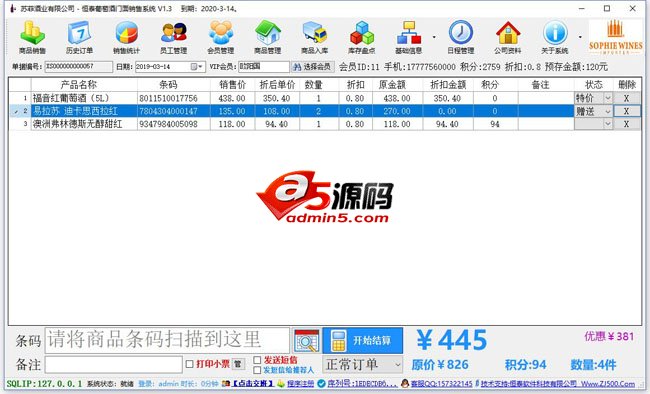Click the barcode search magnifier icon

pos(306,340)
